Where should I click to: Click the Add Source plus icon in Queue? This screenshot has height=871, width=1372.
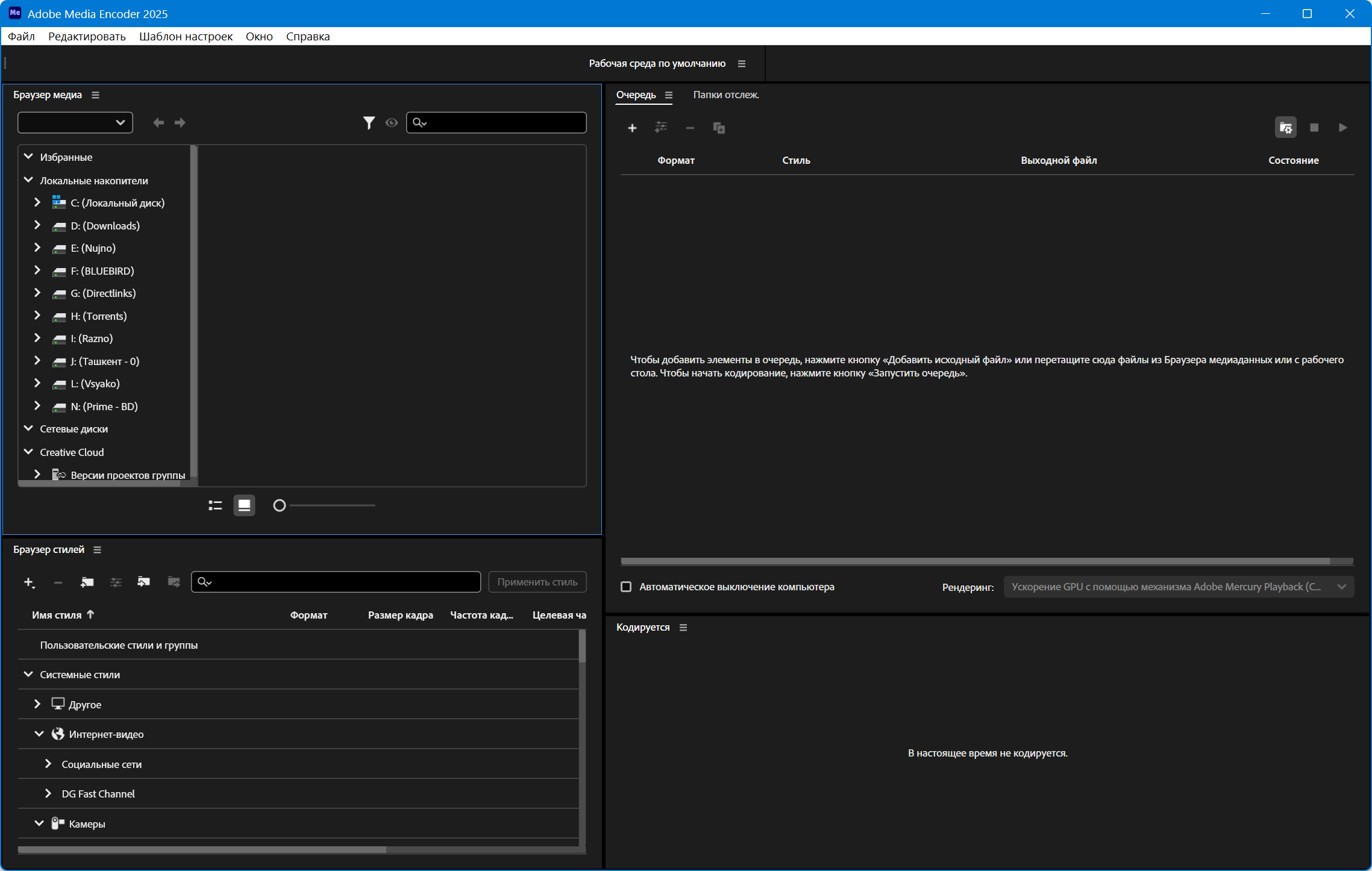tap(632, 128)
